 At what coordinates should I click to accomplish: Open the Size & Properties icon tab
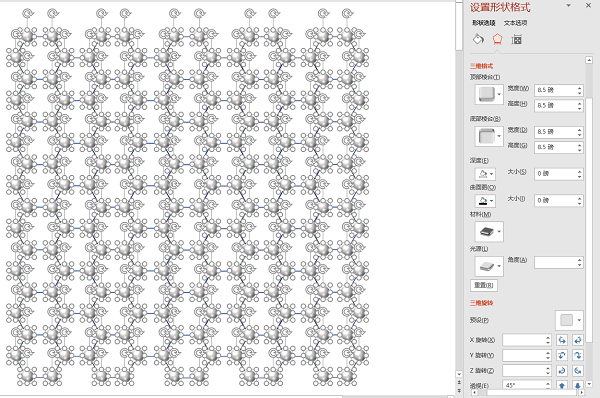[516, 39]
